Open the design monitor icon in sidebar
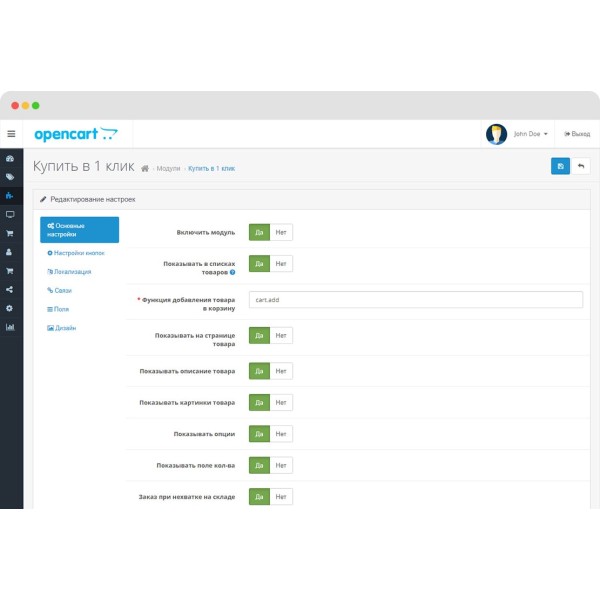 coord(10,214)
